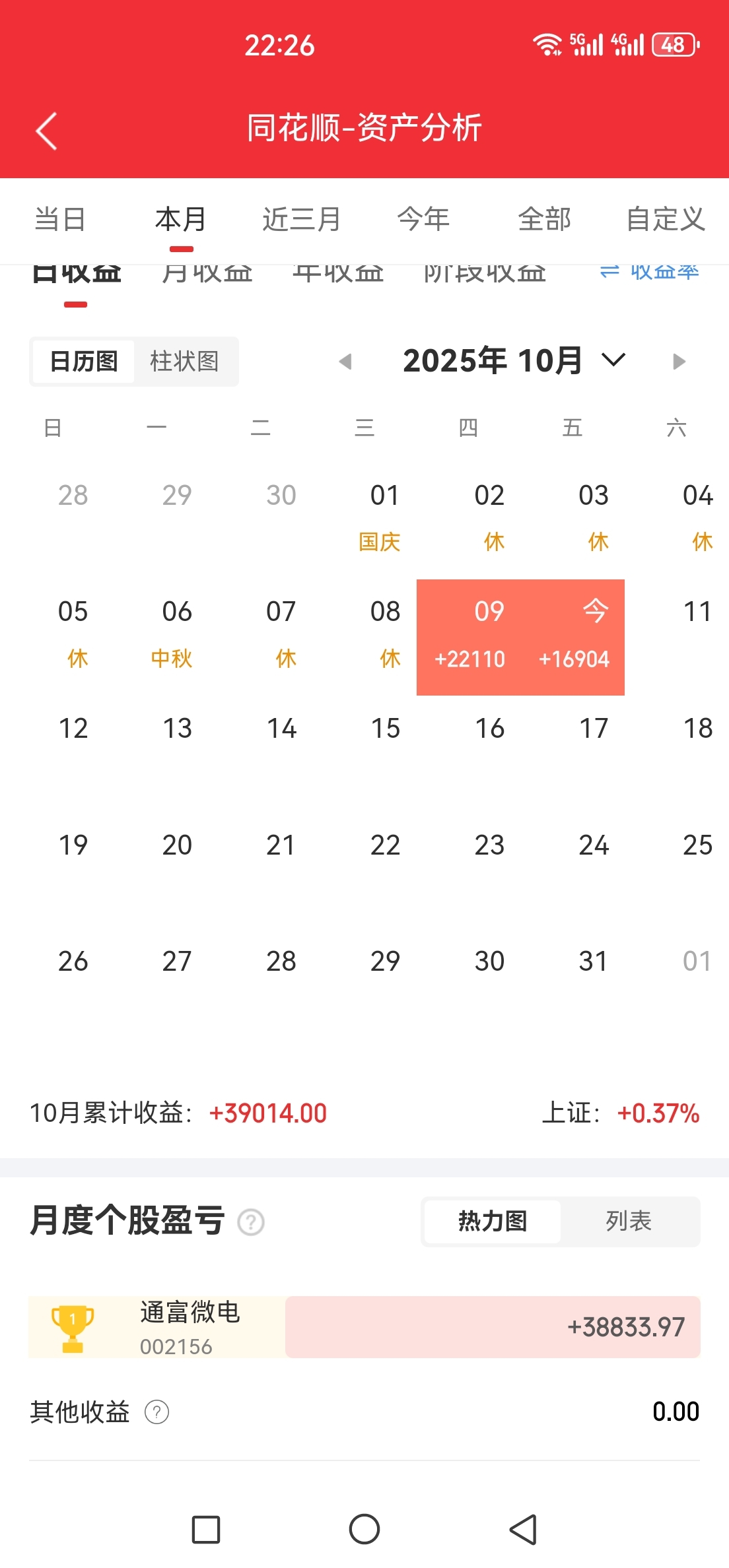Go to previous month with left arrow
This screenshot has width=729, height=1568.
point(345,362)
